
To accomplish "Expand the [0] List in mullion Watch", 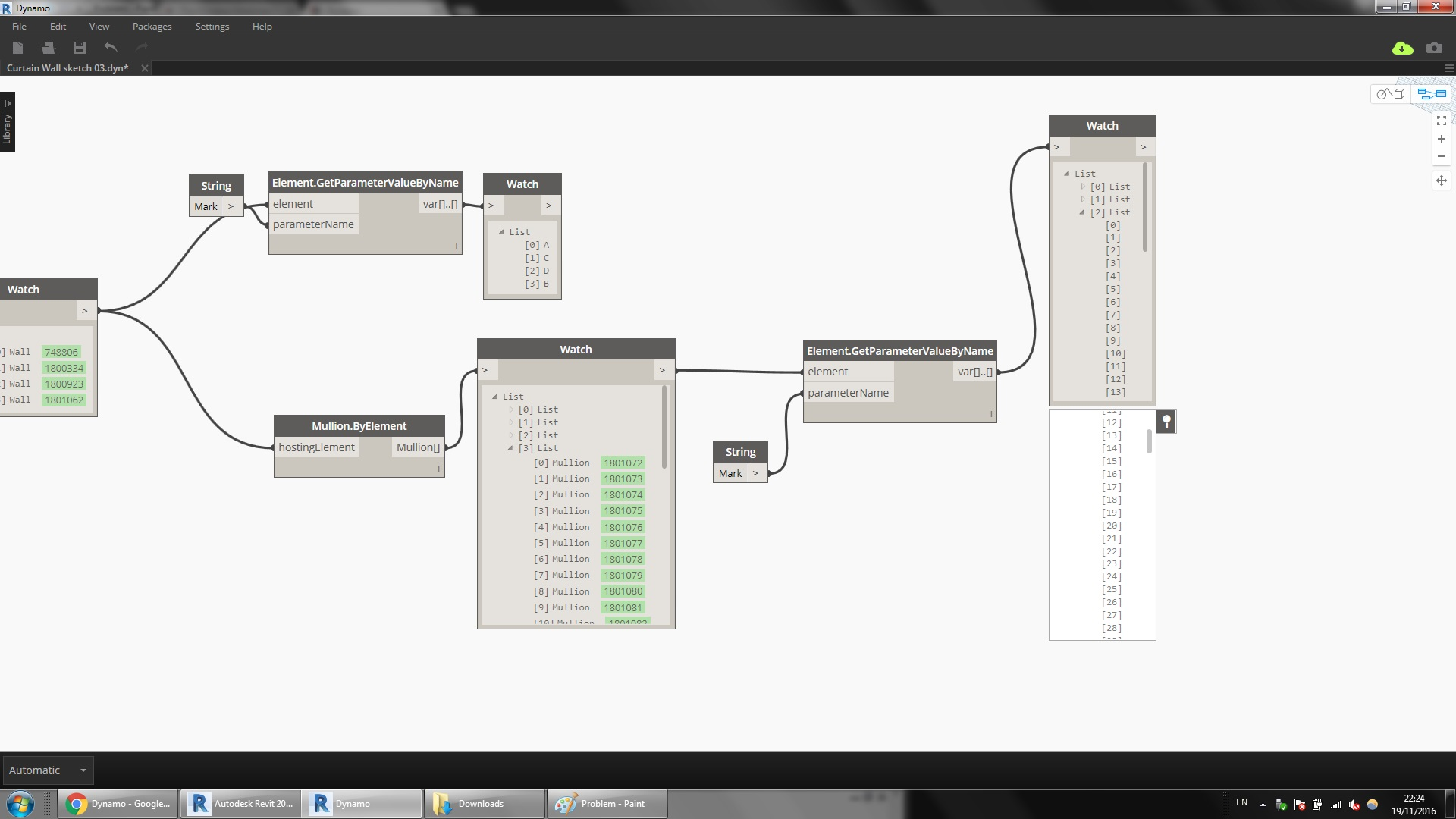I will coord(511,409).
